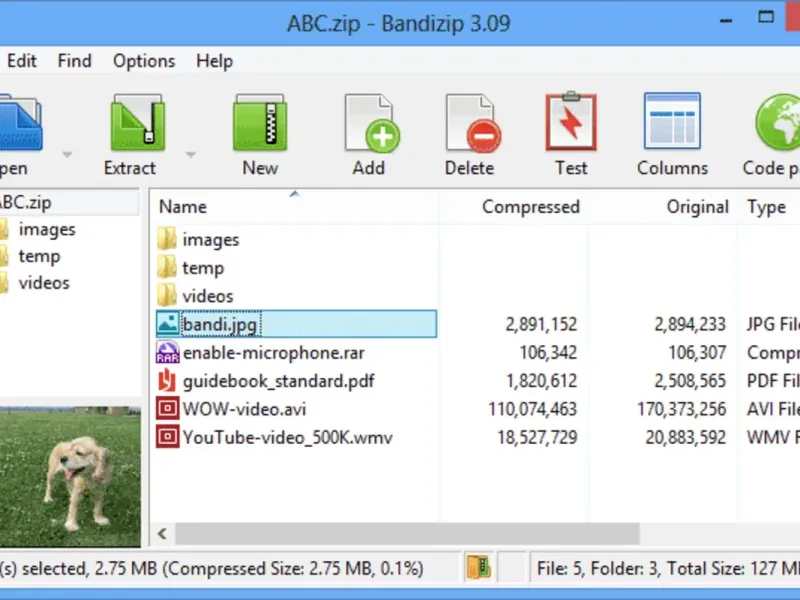
Task: Click original size 20,883,592
Action: (x=686, y=438)
